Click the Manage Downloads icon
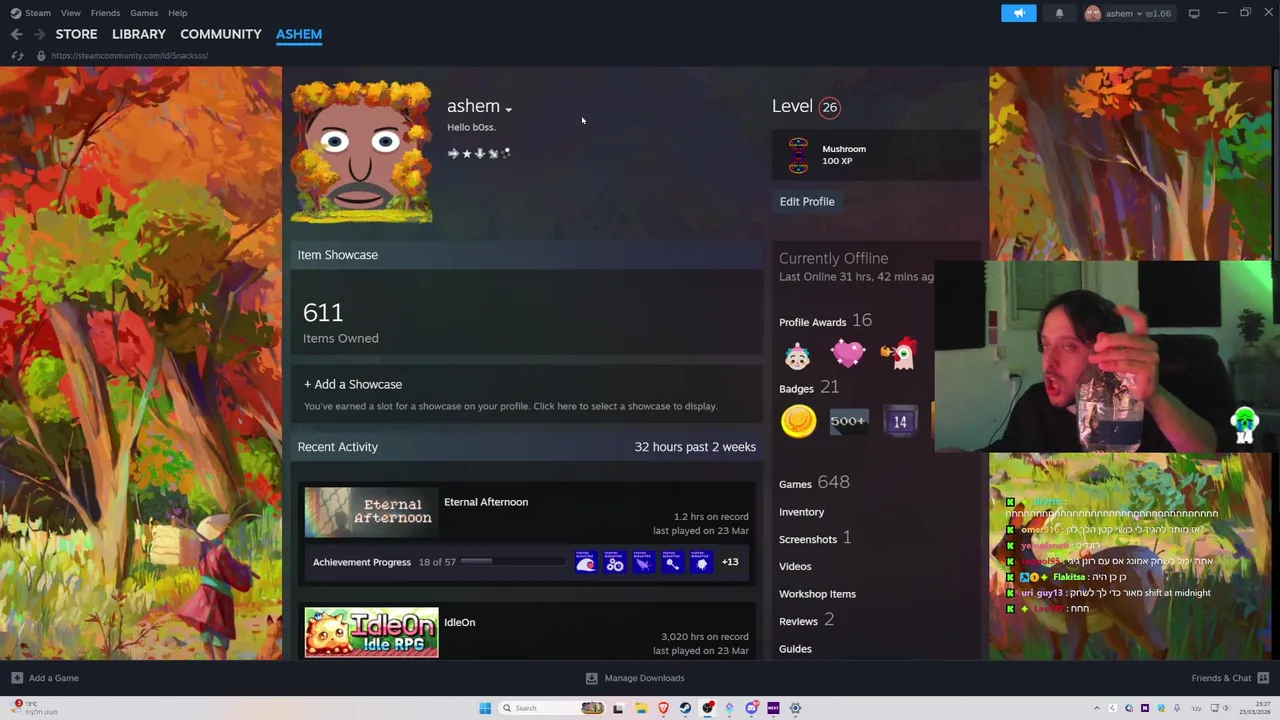Image resolution: width=1280 pixels, height=720 pixels. tap(591, 678)
